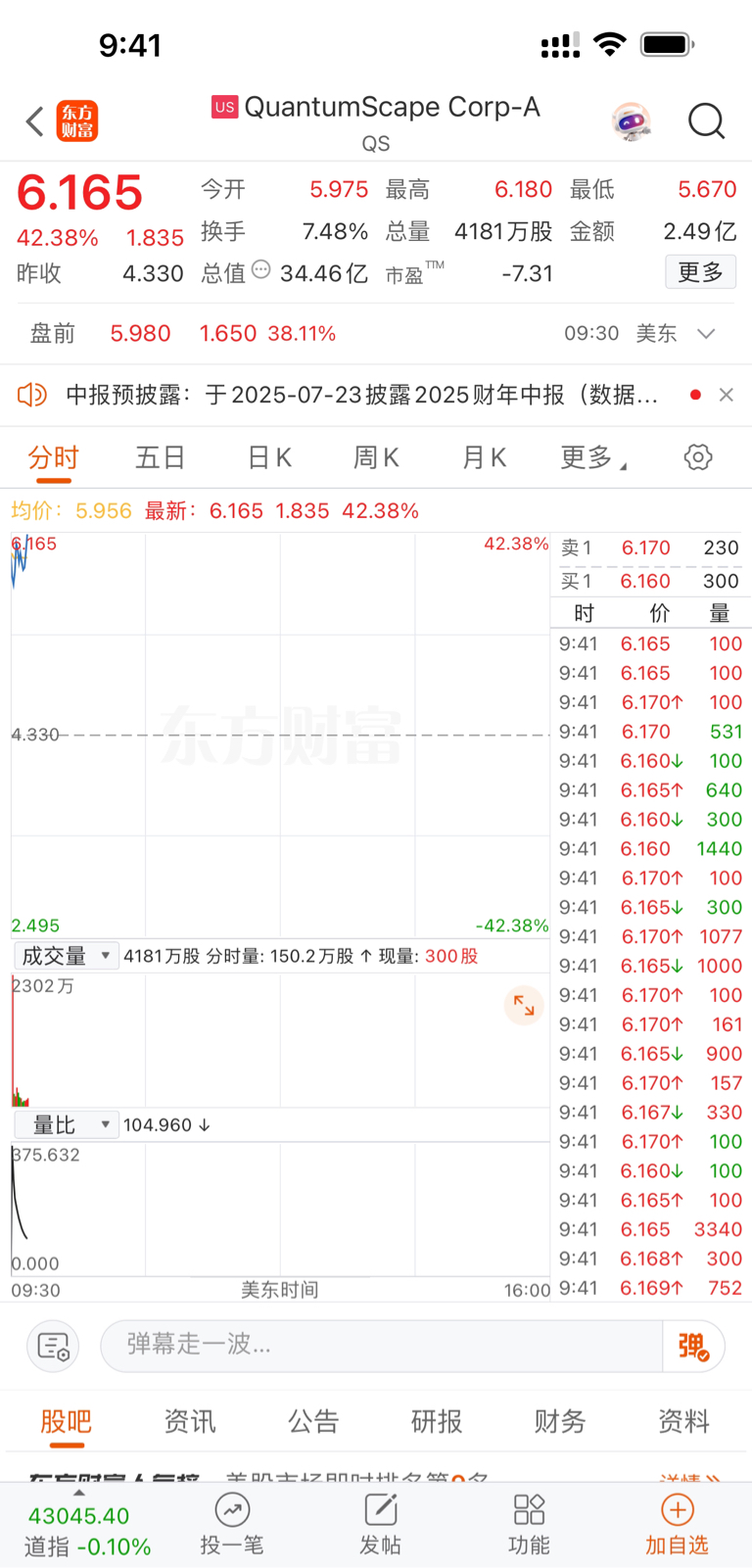Tap the QuantumScape Corp-A title
Viewport: 752px width, 1568px height.
(x=392, y=107)
